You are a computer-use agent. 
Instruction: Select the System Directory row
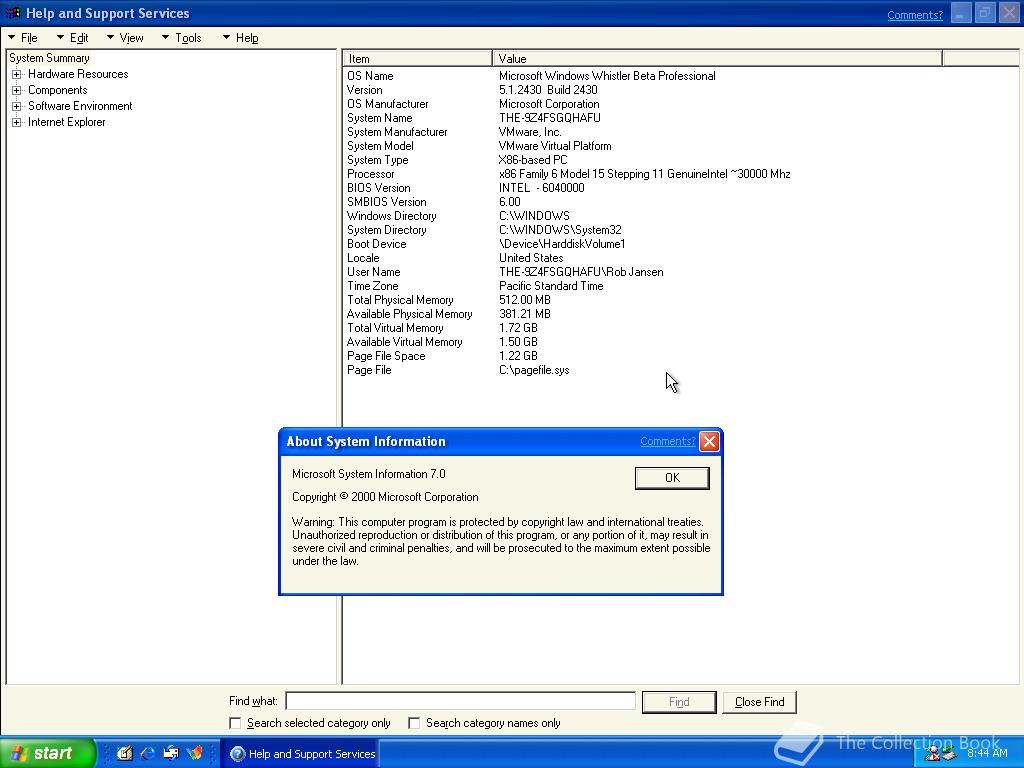pyautogui.click(x=484, y=230)
